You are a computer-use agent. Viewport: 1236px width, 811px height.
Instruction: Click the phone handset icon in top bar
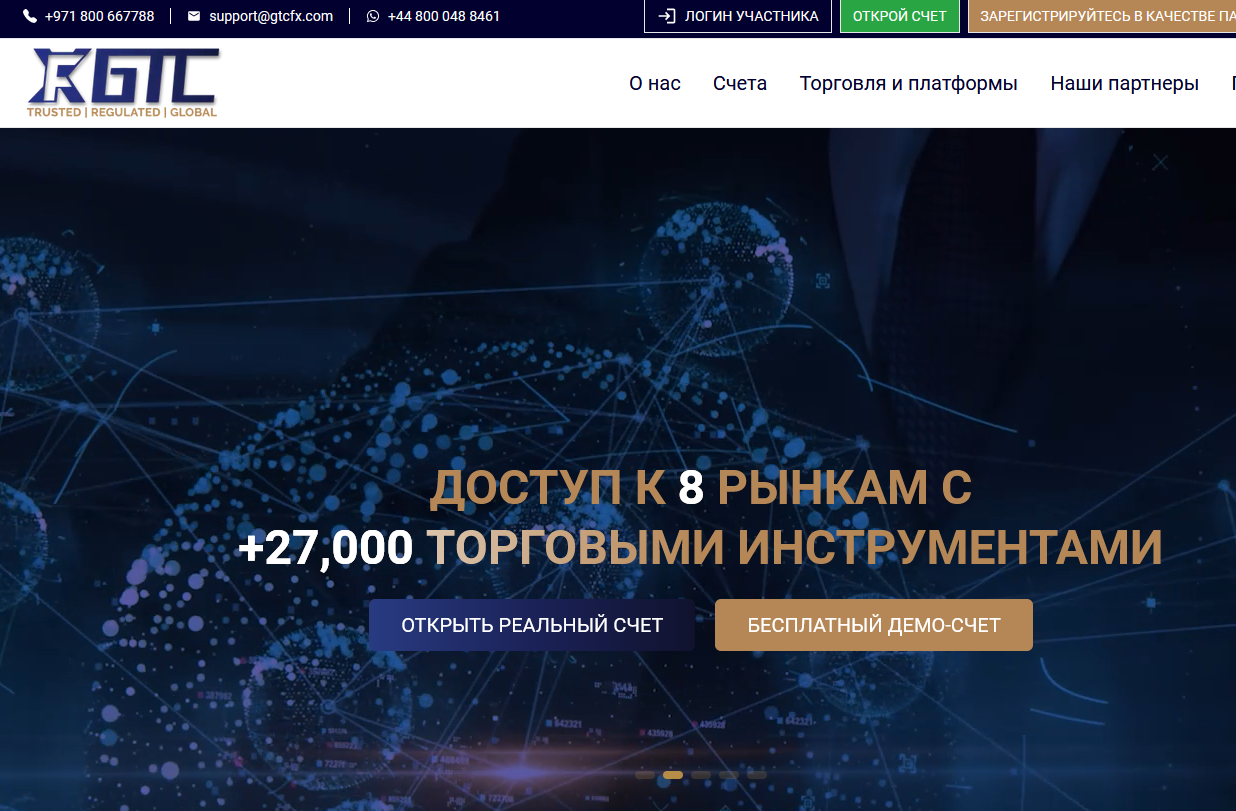(30, 16)
